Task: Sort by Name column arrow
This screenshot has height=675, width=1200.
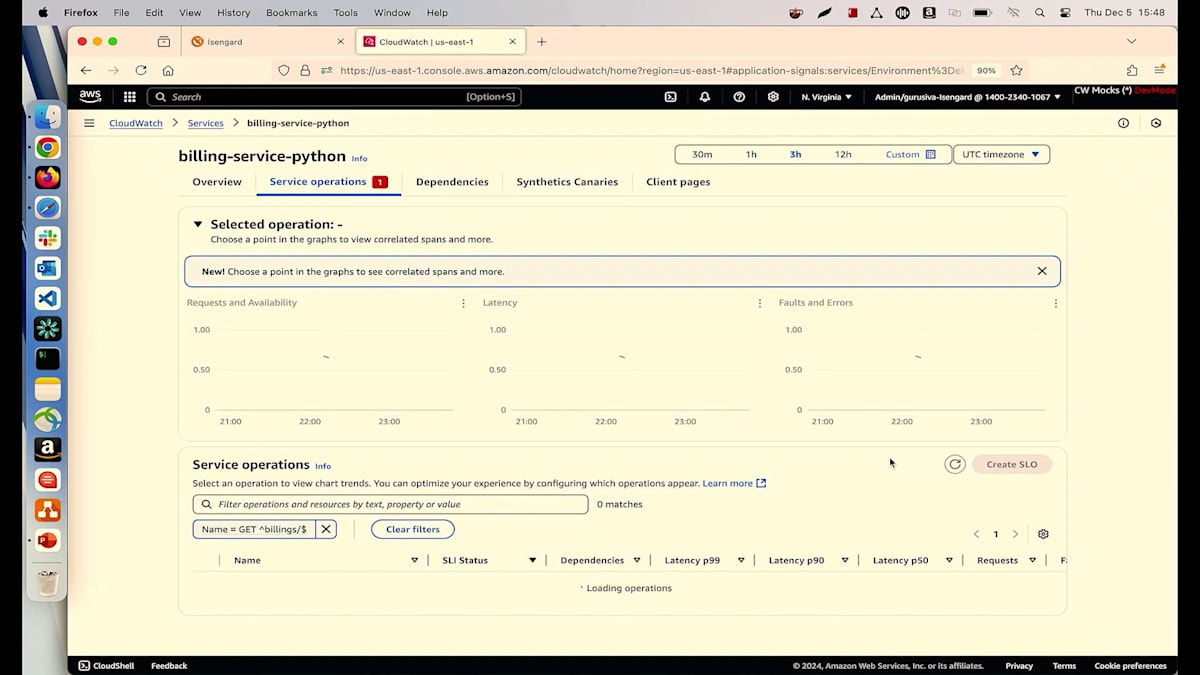Action: (415, 561)
